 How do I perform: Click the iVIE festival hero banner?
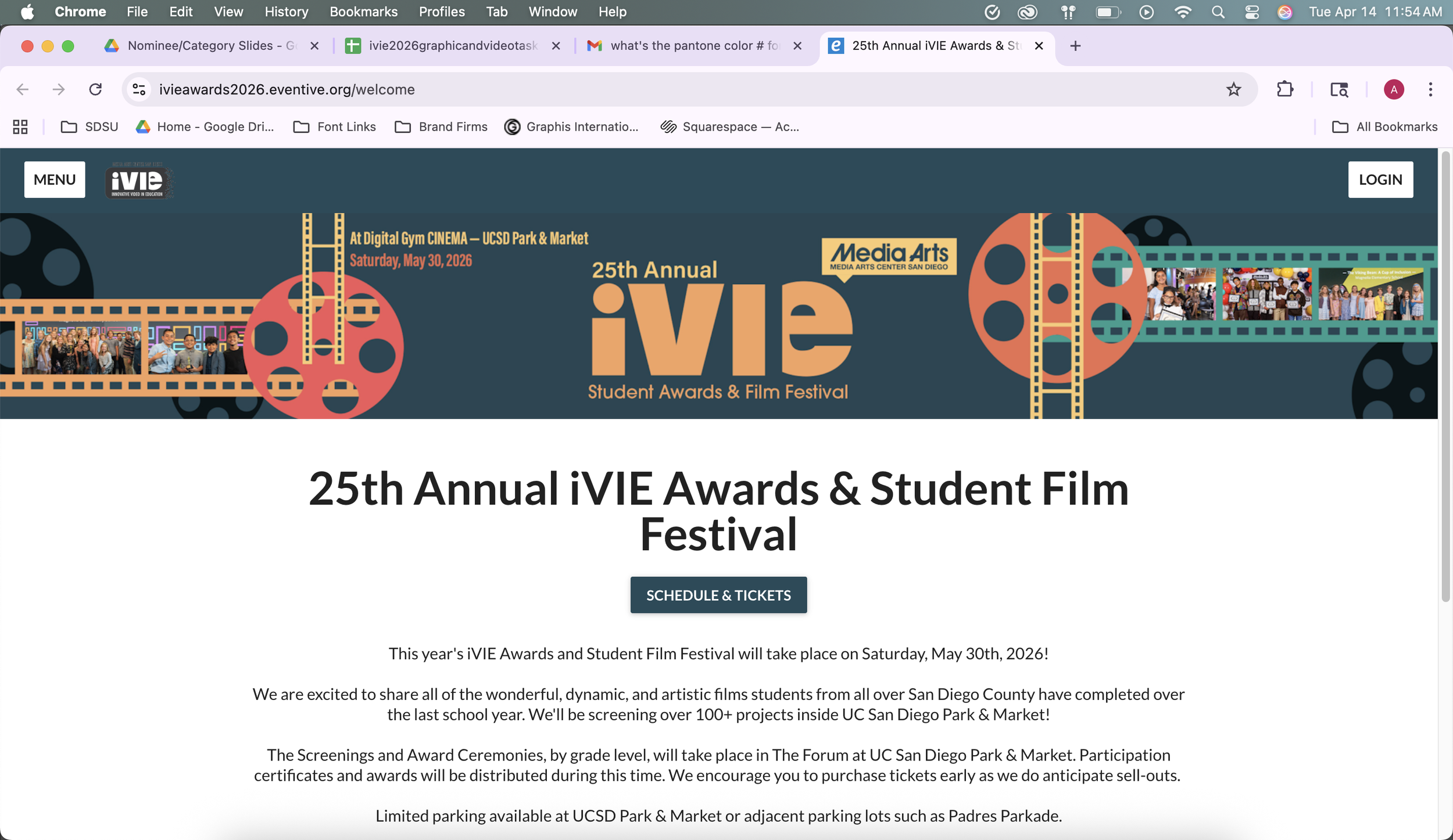click(719, 316)
